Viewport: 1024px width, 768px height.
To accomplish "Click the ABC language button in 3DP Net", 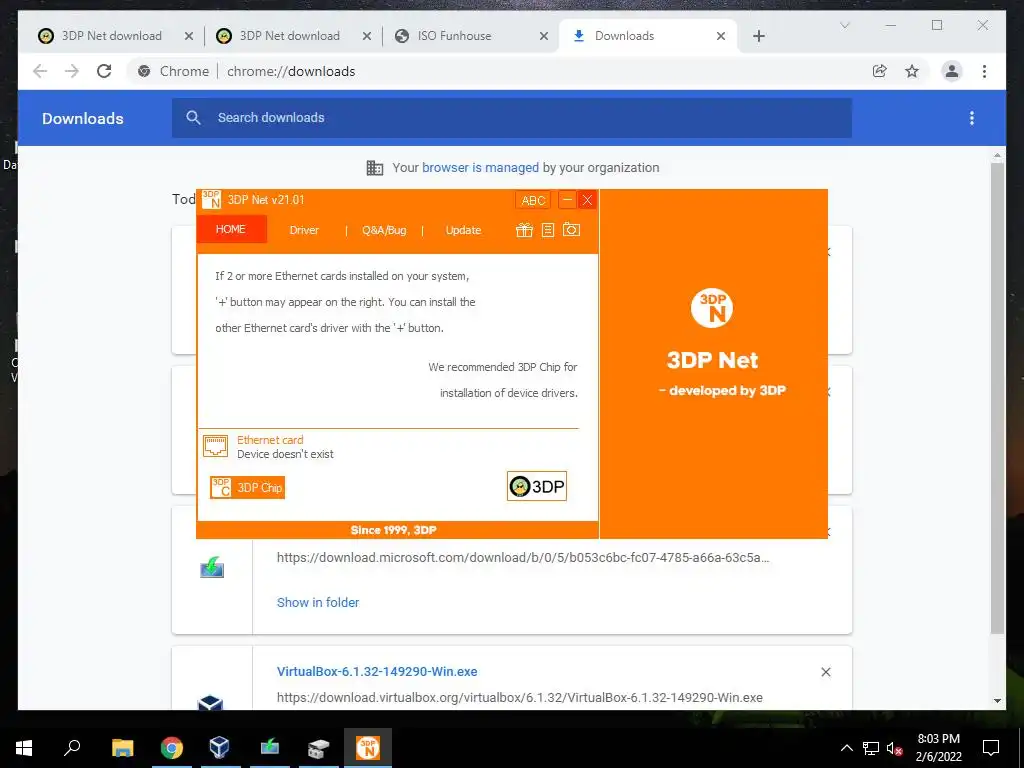I will point(533,200).
